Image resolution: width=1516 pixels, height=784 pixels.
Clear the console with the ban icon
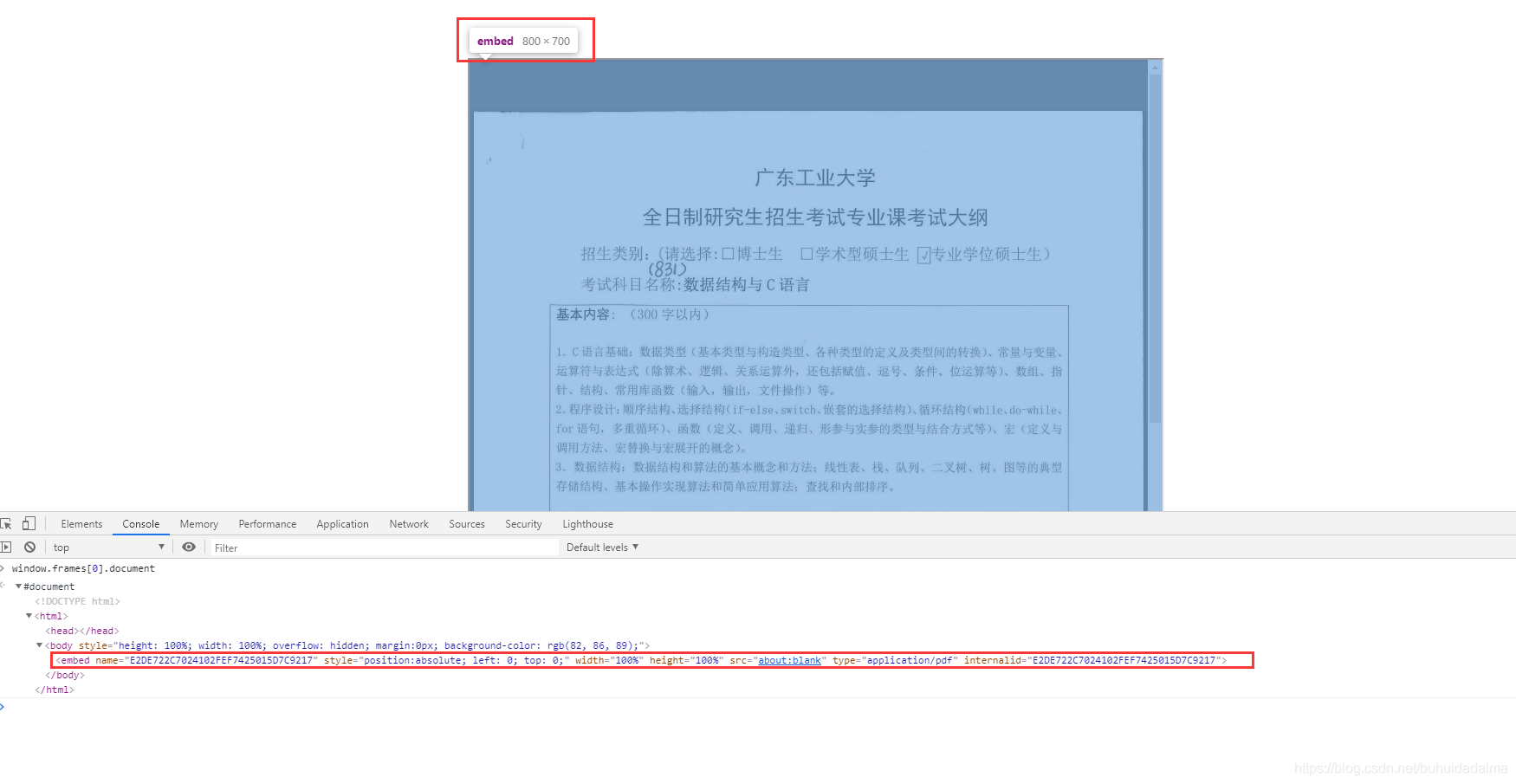(x=30, y=548)
